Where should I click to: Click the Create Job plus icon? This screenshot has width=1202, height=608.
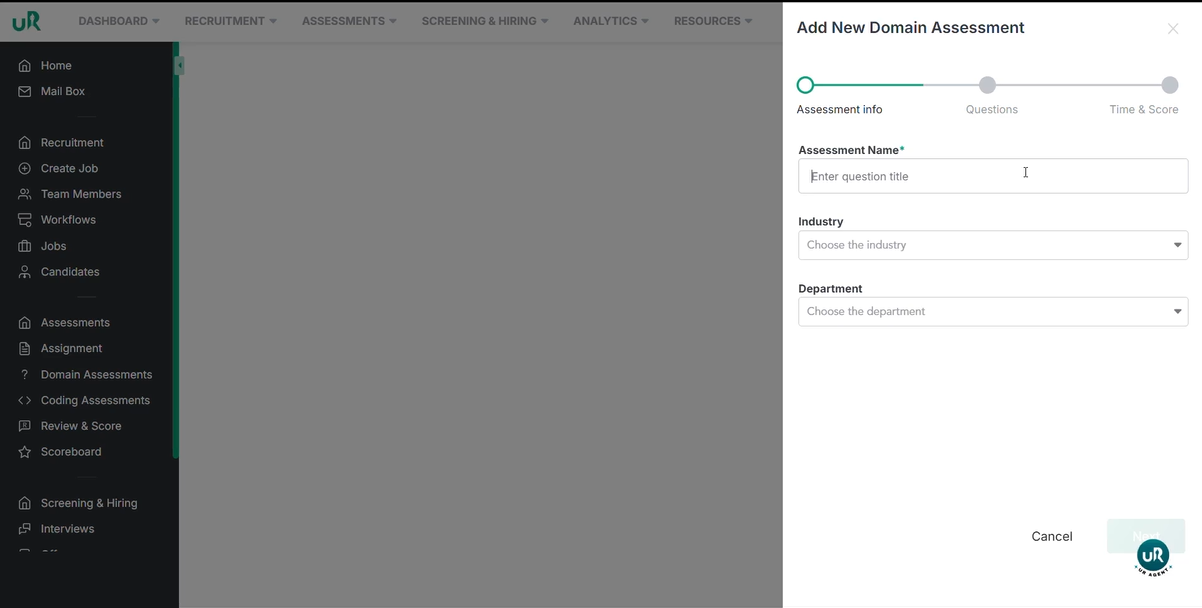[x=25, y=168]
